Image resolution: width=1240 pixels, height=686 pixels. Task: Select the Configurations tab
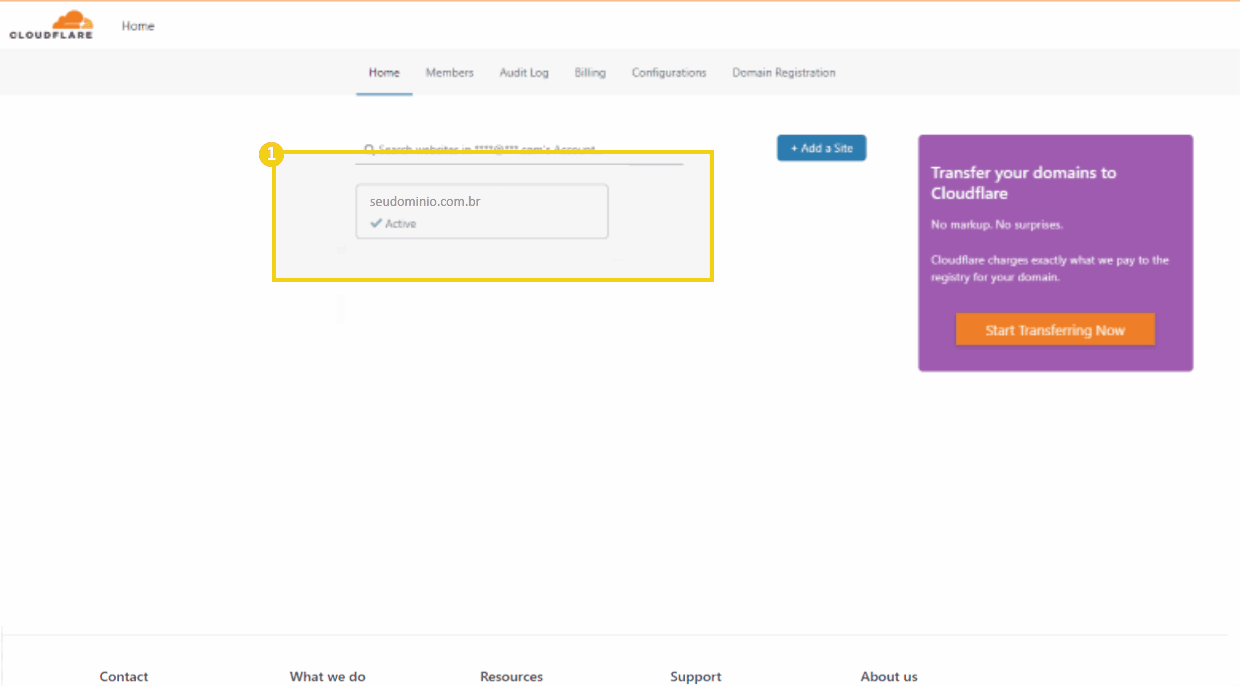pos(669,73)
